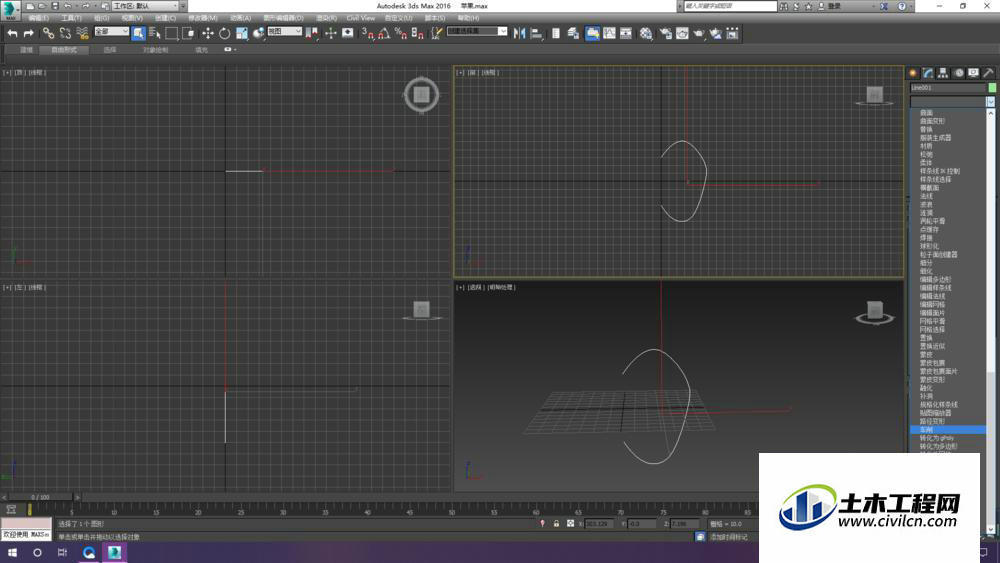The width and height of the screenshot is (1000, 563).
Task: Click the Align tool icon
Action: click(536, 33)
